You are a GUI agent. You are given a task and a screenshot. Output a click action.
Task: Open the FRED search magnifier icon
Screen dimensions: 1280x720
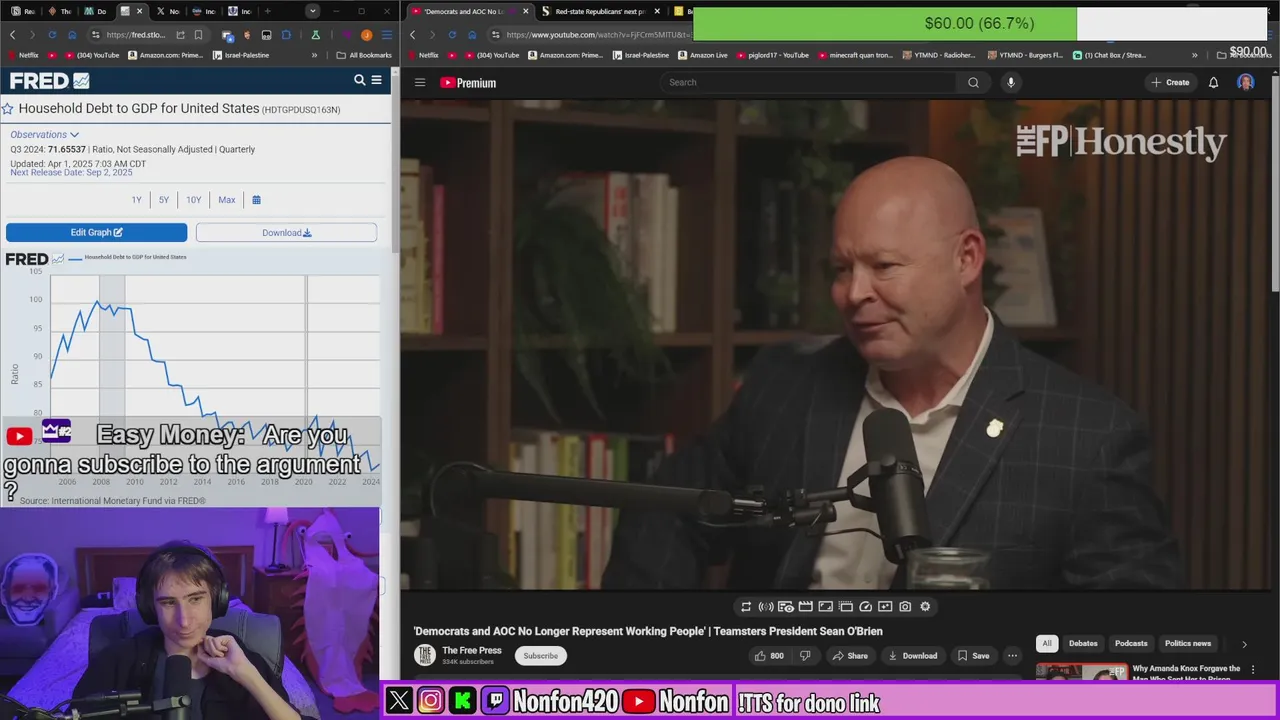[359, 80]
